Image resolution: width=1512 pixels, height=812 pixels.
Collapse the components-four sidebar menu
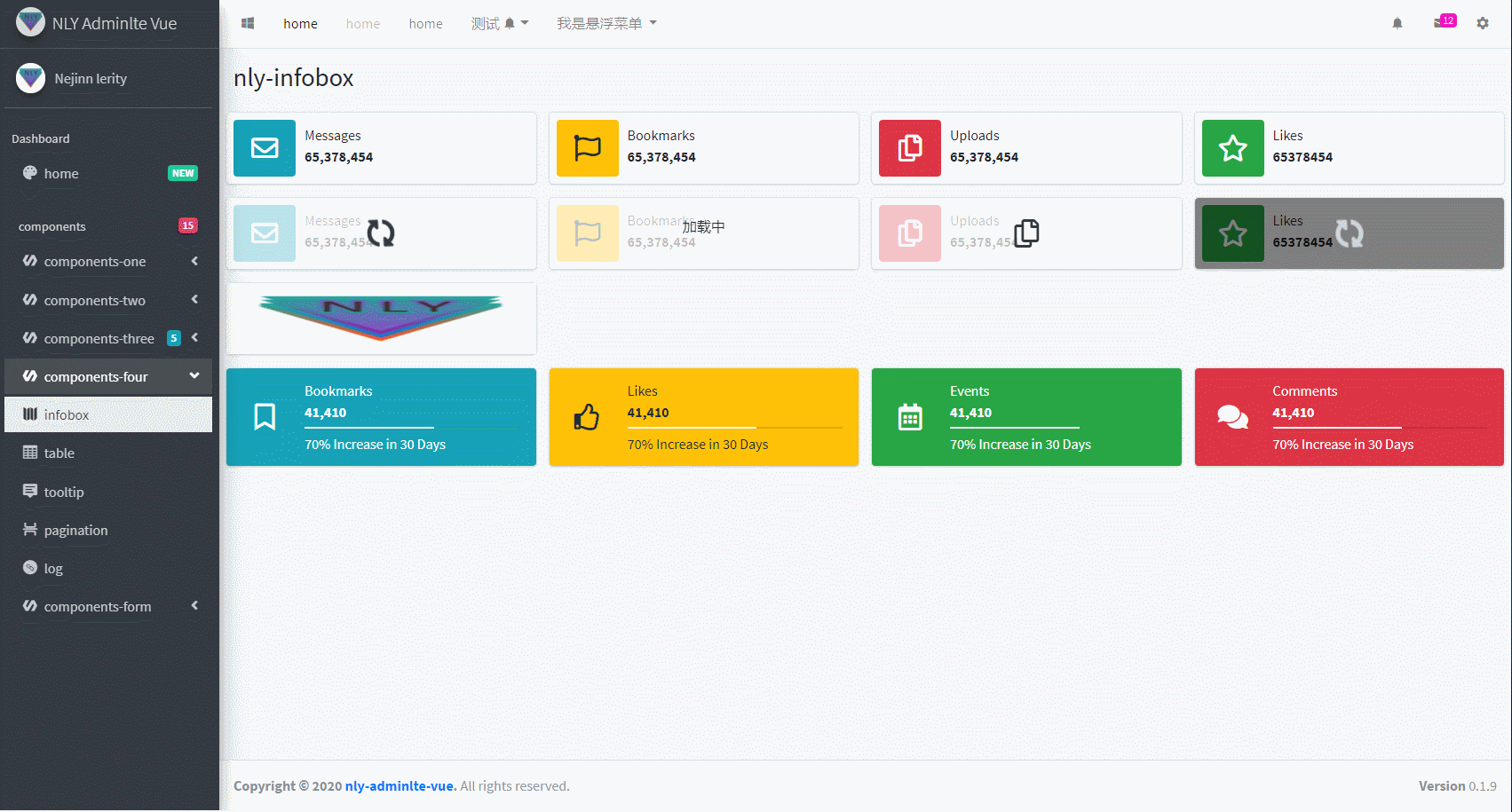point(108,377)
